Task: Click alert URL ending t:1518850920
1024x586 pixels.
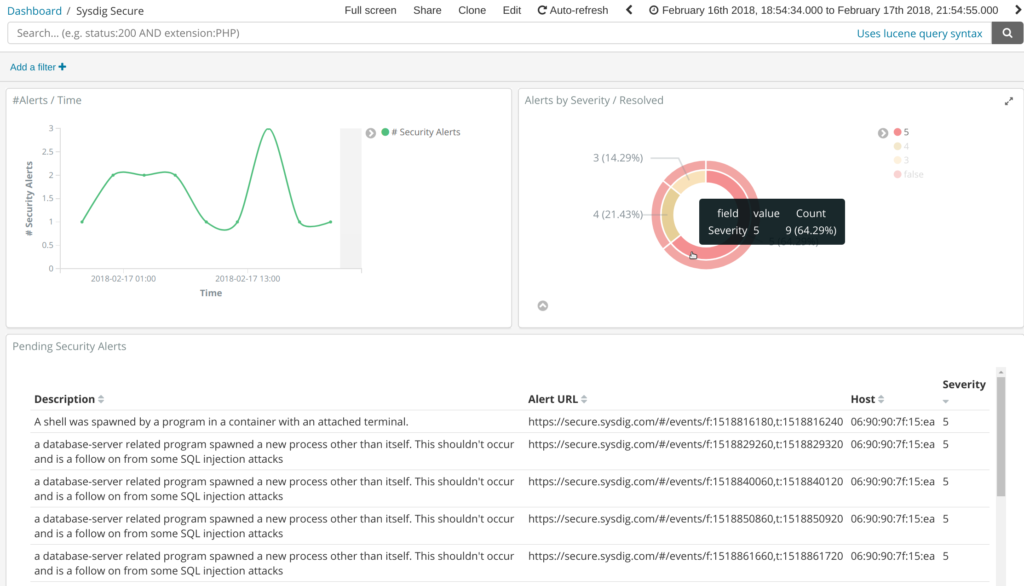Action: pyautogui.click(x=685, y=519)
